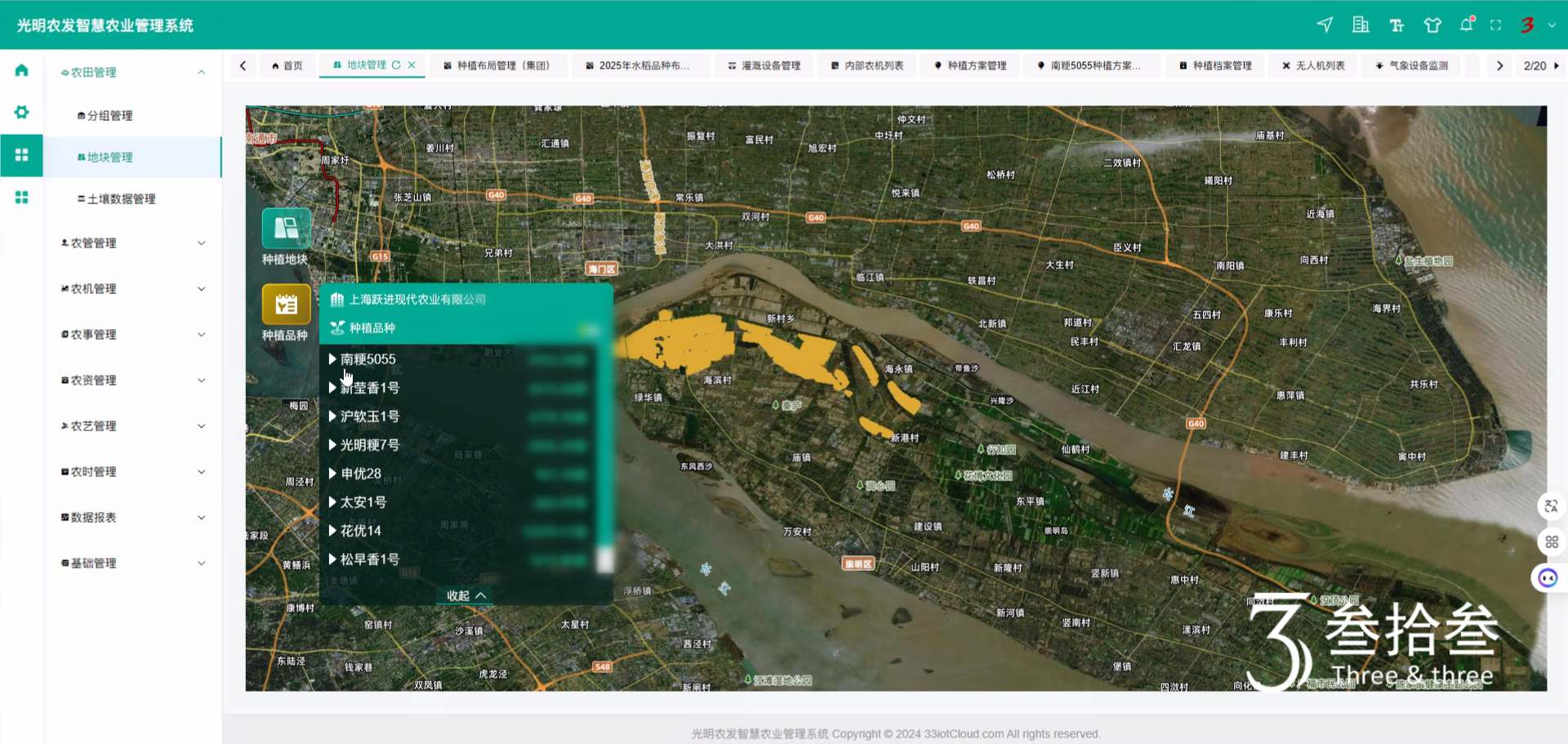This screenshot has height=744, width=1568.
Task: Click the font size Tt icon
Action: click(x=1396, y=25)
